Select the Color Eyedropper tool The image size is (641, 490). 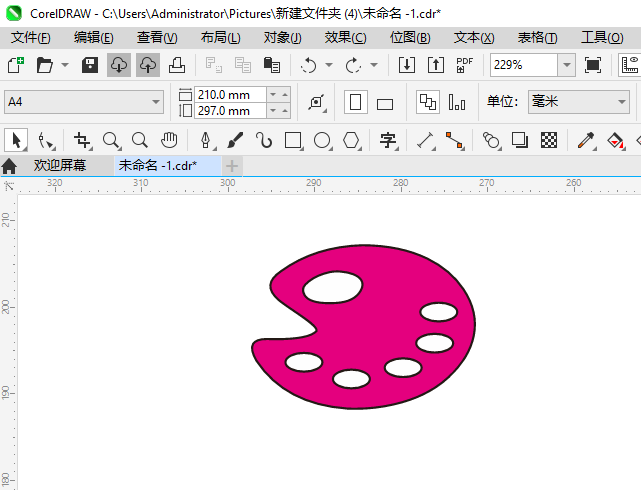[586, 140]
